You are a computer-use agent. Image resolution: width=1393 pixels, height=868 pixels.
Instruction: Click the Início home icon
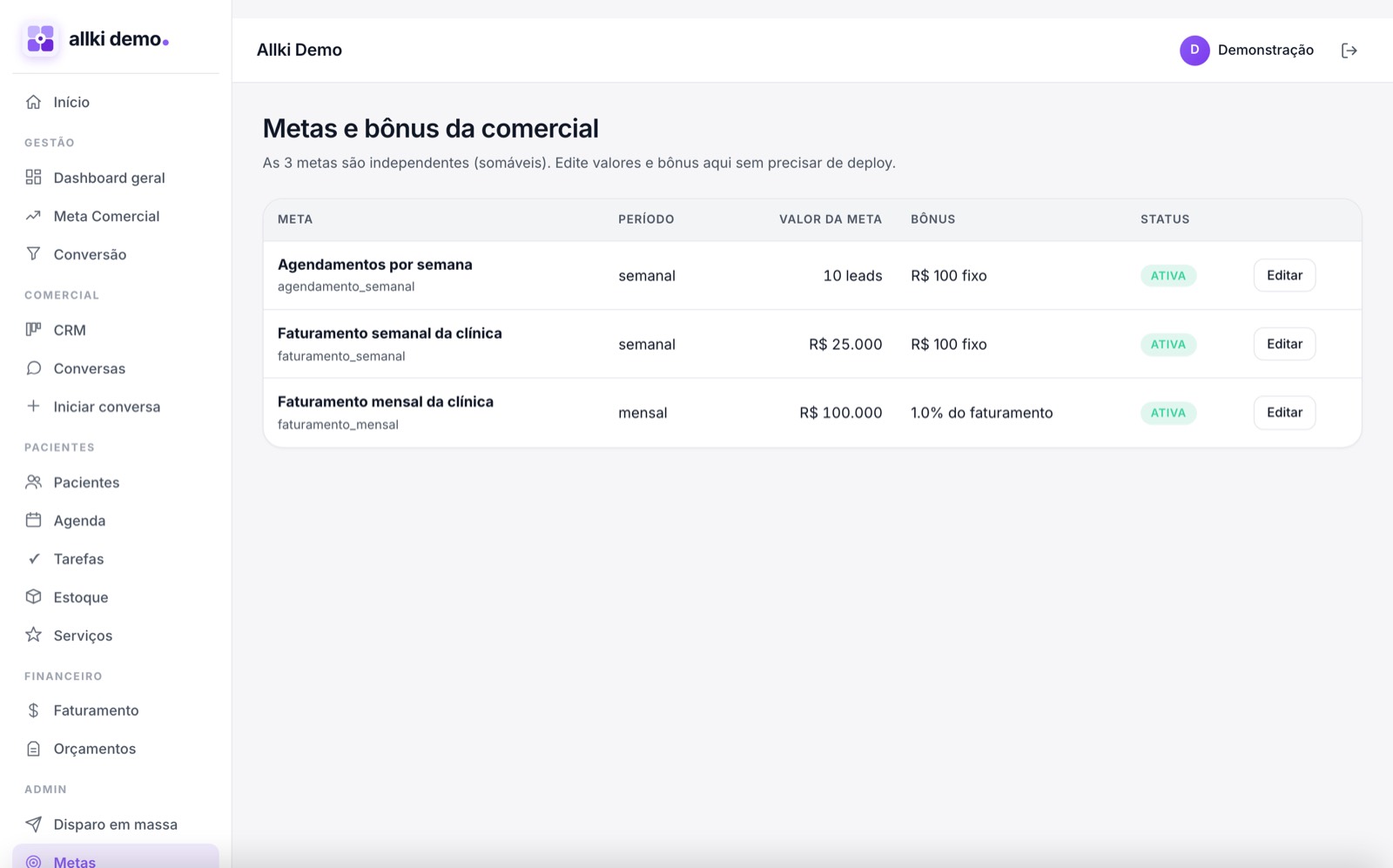(33, 102)
